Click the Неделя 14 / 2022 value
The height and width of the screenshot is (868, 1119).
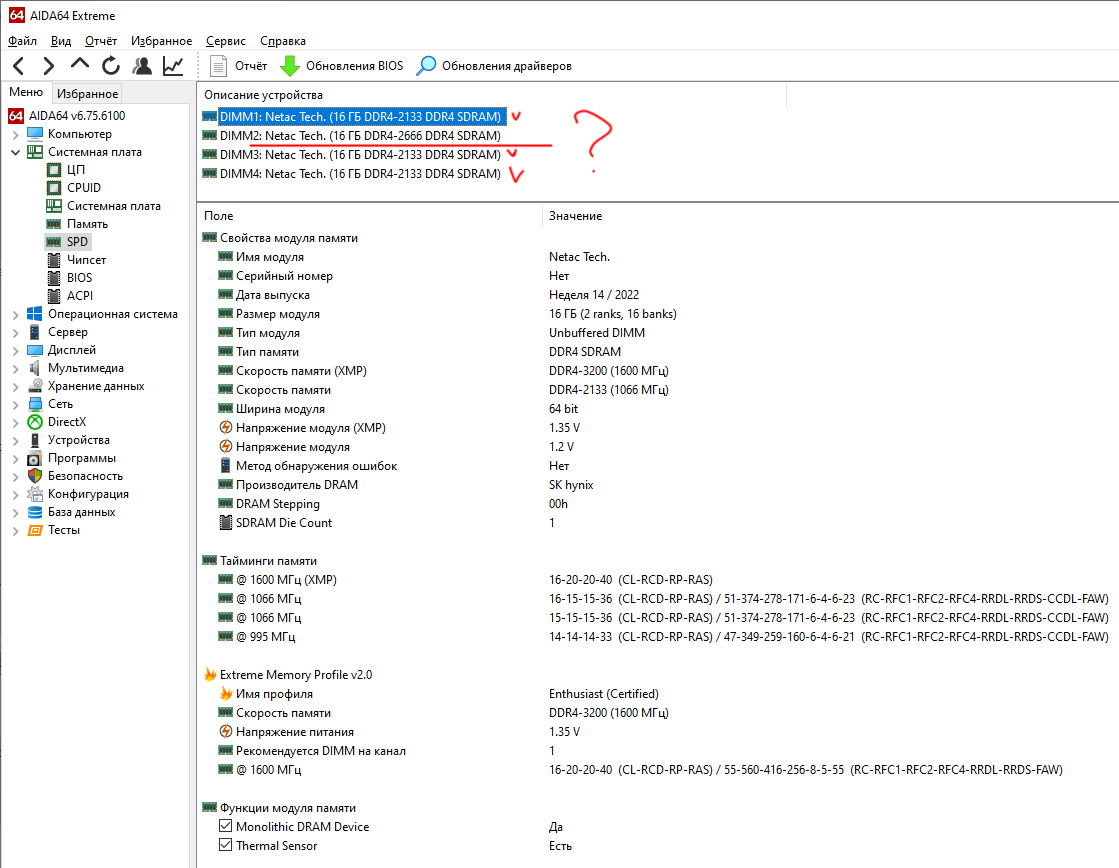tap(594, 295)
